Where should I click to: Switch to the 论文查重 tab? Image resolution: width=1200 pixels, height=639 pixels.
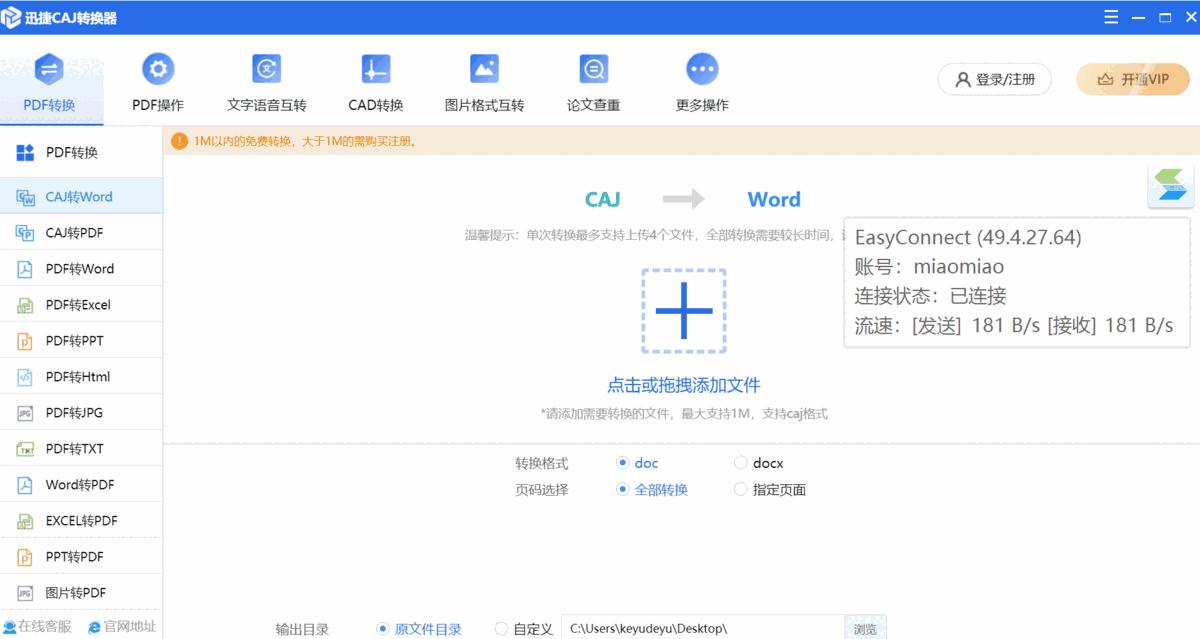593,80
